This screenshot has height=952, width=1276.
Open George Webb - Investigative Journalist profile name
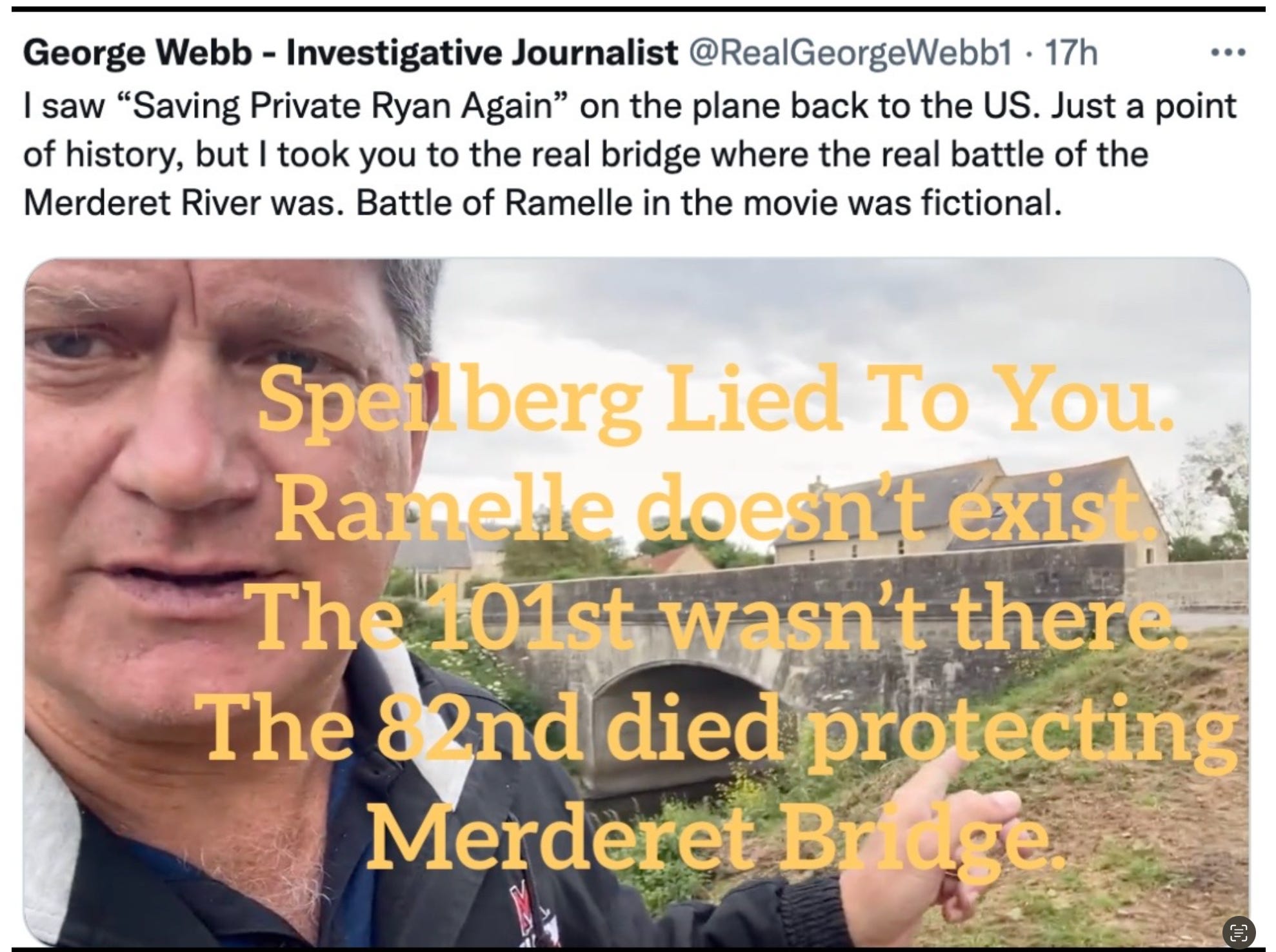[x=351, y=54]
